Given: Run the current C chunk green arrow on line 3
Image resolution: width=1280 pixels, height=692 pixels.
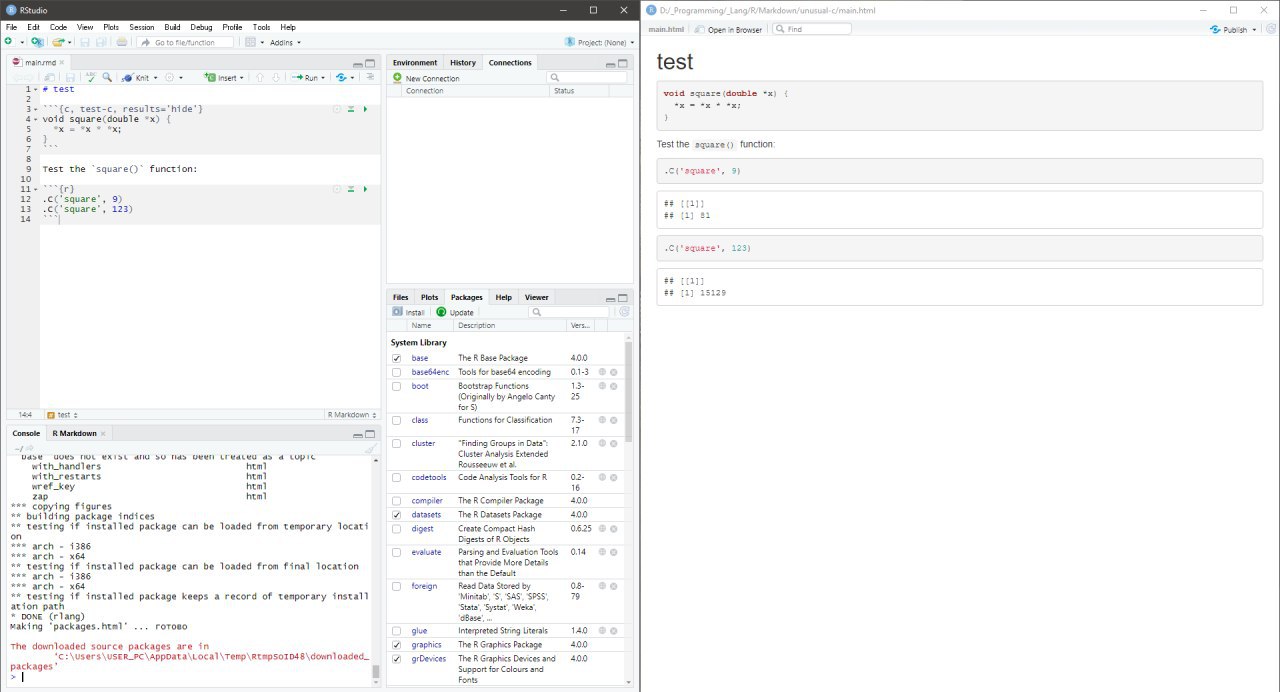Looking at the screenshot, I should pos(365,108).
